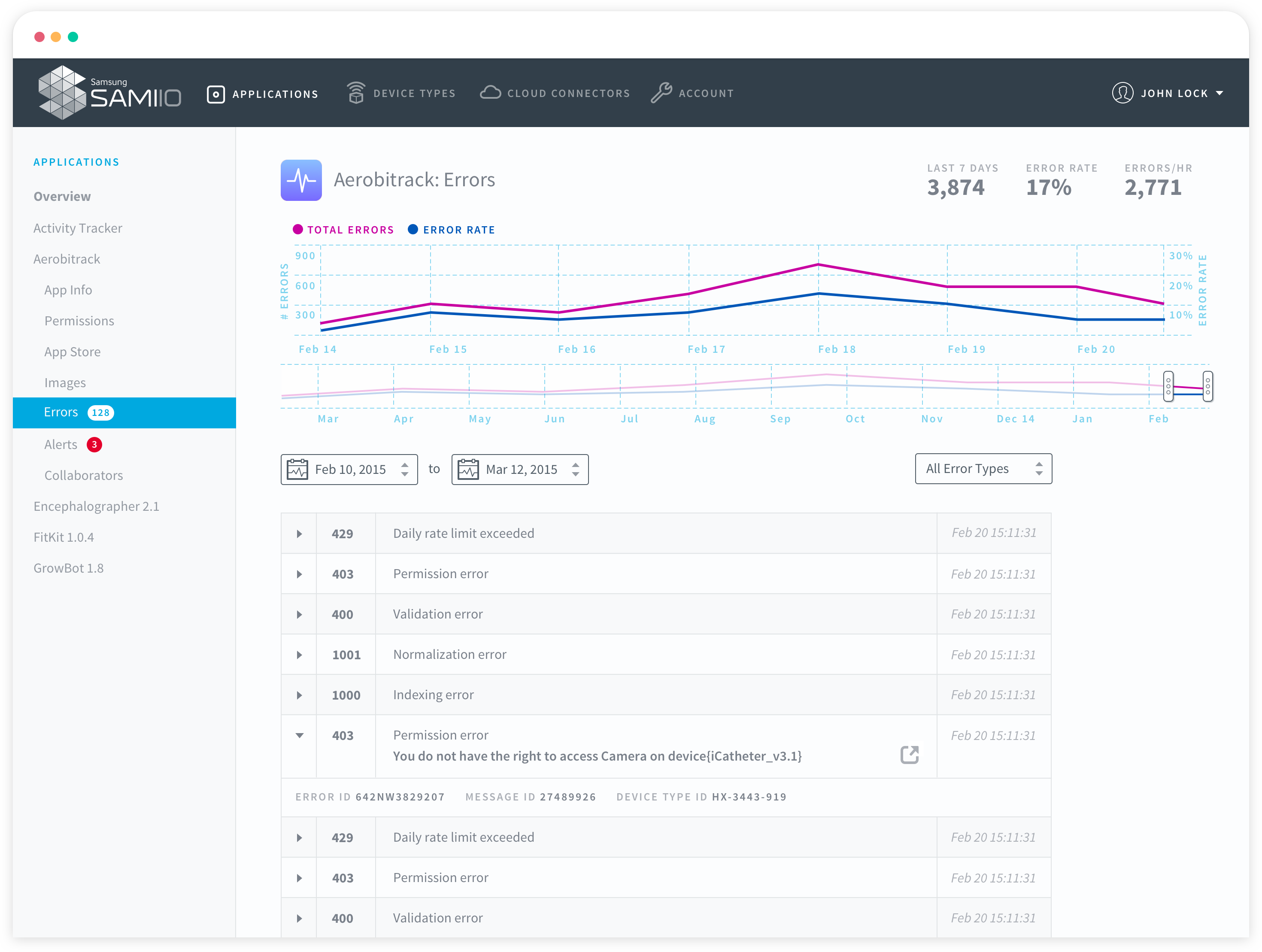Open the Encephalographer 2.1 application link
The image size is (1262, 952).
(x=96, y=506)
